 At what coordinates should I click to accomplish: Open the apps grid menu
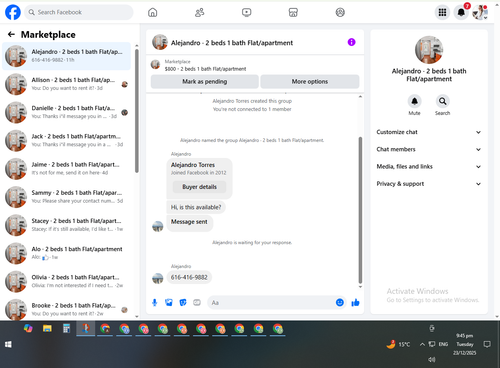tap(442, 12)
